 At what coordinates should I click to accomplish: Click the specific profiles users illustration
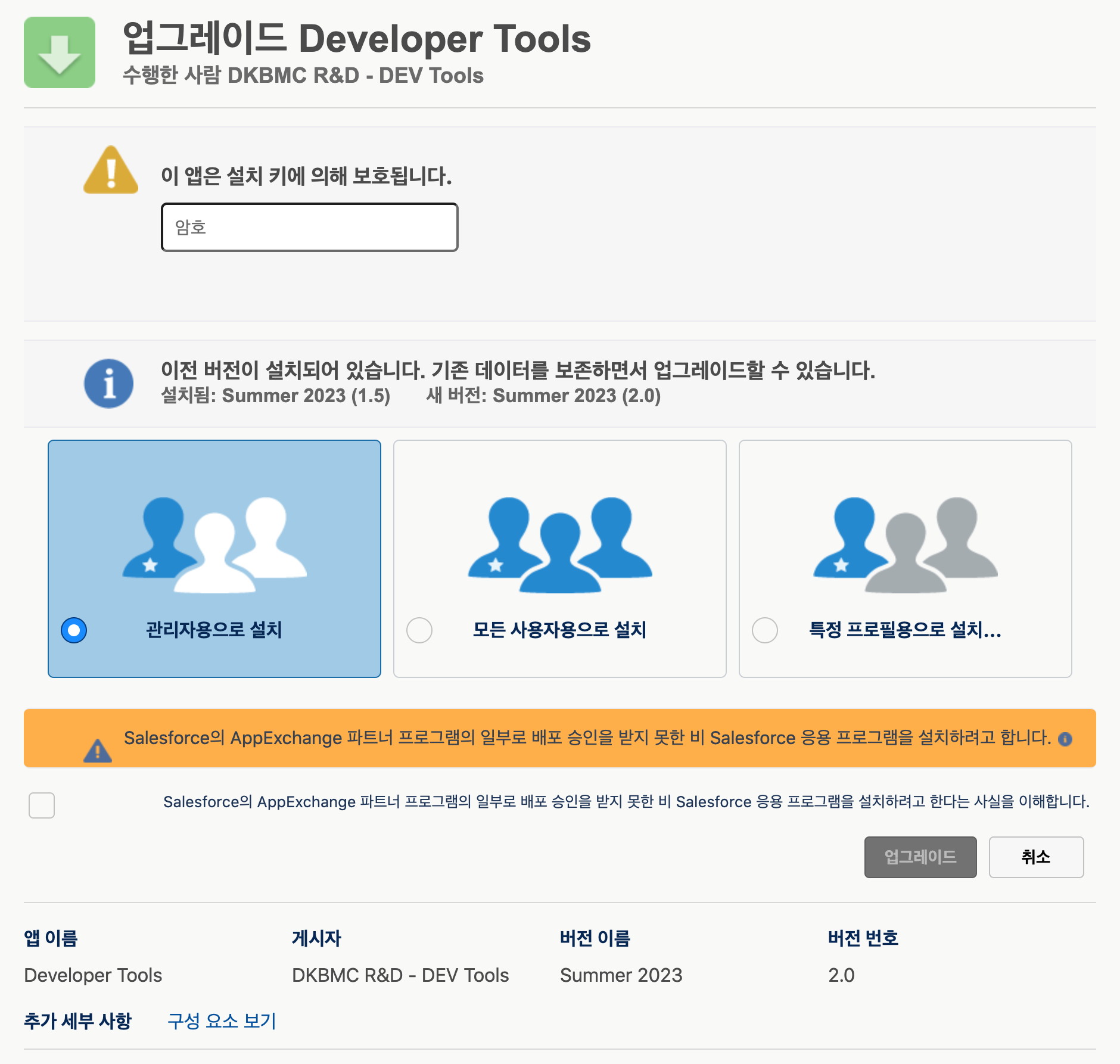(906, 545)
